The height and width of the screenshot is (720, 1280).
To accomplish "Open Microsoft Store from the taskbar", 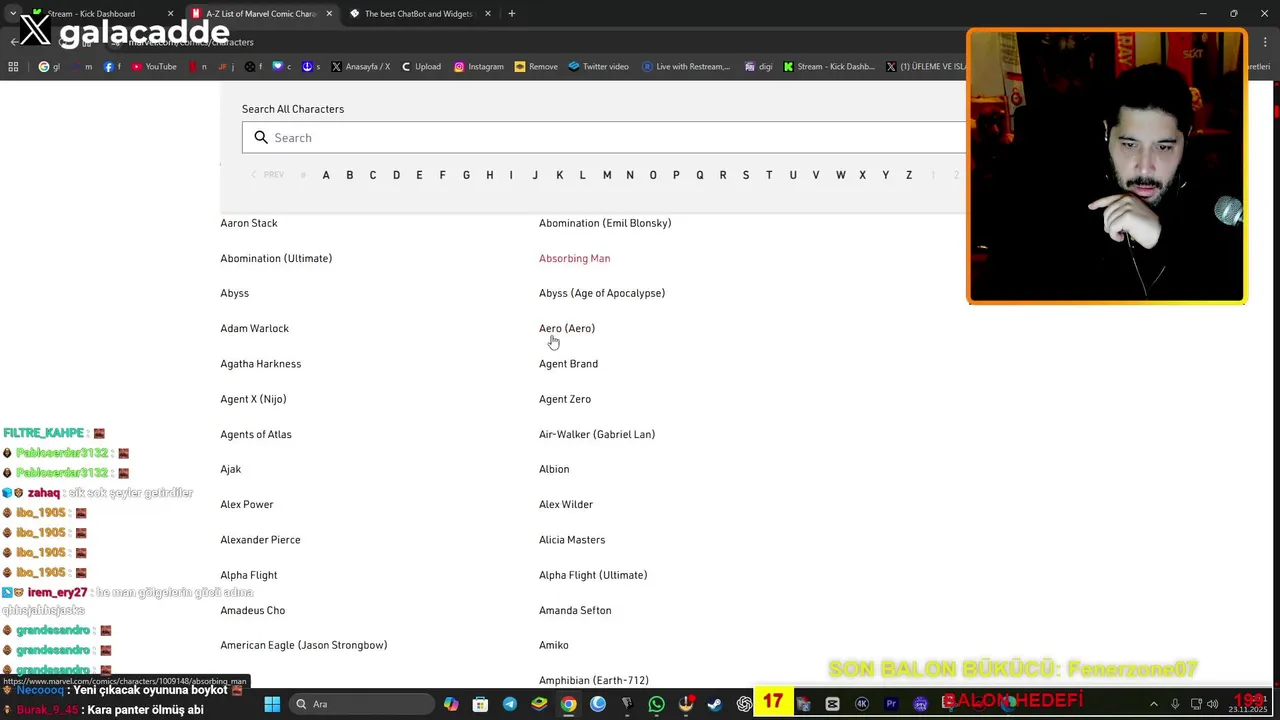I will (480, 704).
